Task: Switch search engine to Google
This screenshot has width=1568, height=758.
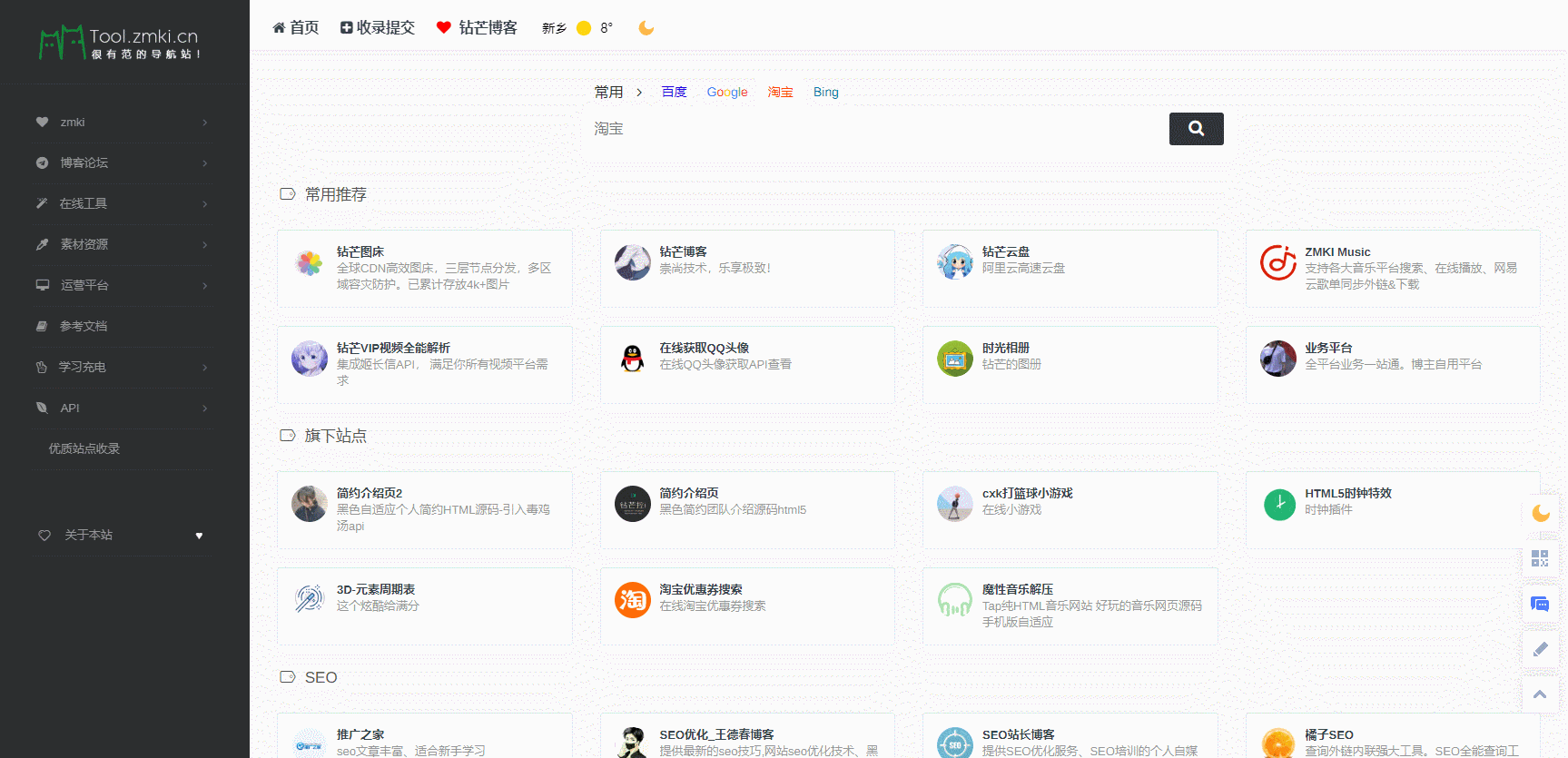Action: [x=727, y=93]
